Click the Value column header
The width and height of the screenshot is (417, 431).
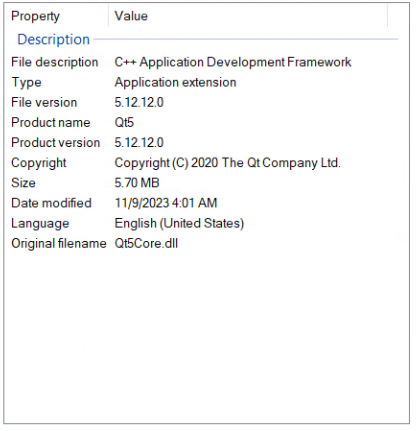point(248,16)
